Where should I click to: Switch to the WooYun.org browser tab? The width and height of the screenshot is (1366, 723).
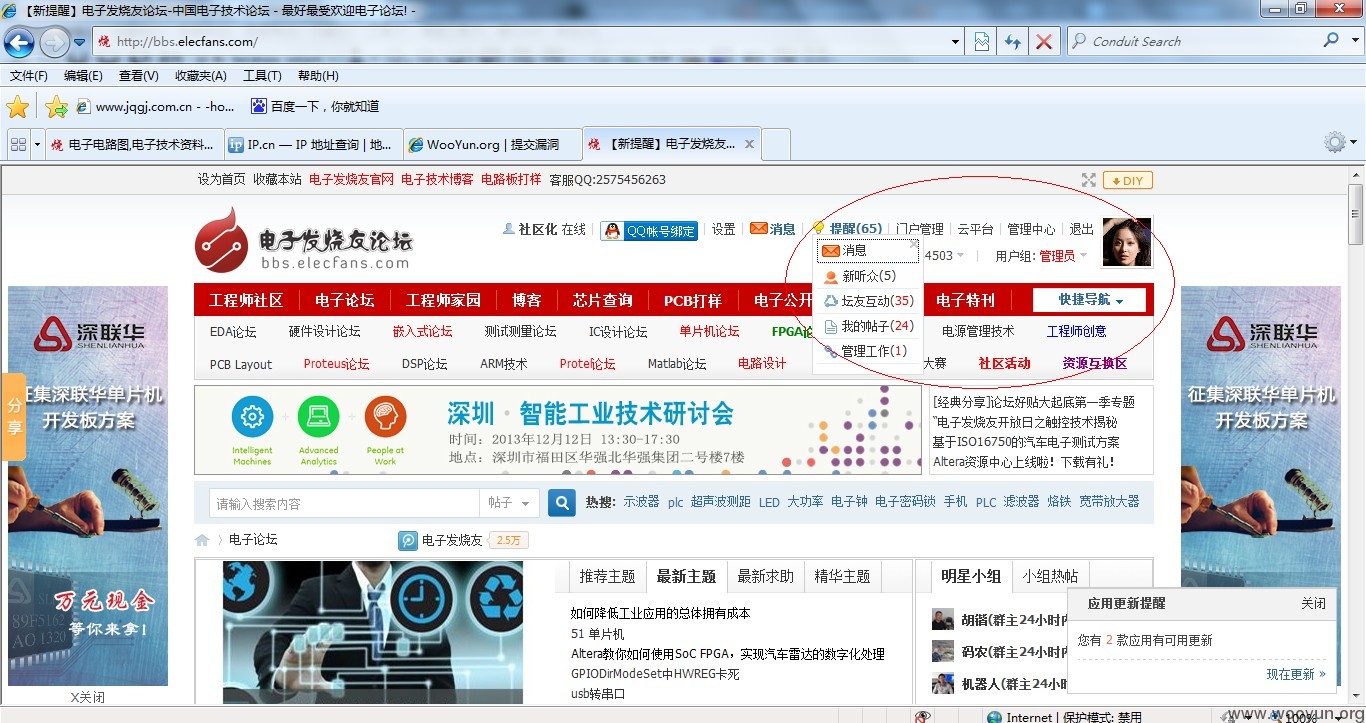point(492,144)
